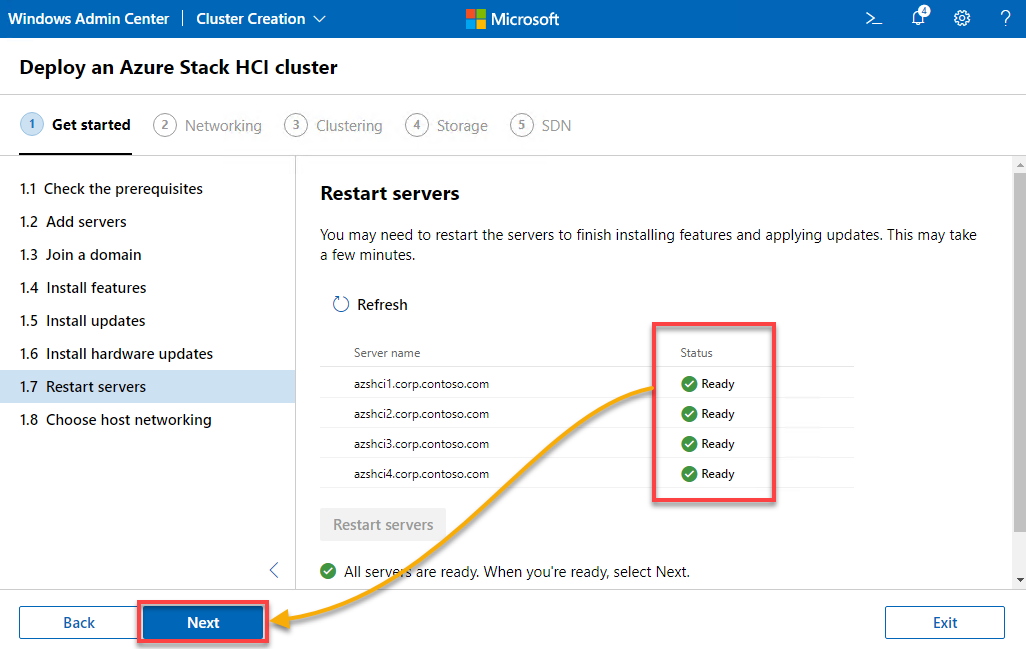Click the green check for azshci2 status
Screen dimensions: 1026x649
click(x=689, y=414)
